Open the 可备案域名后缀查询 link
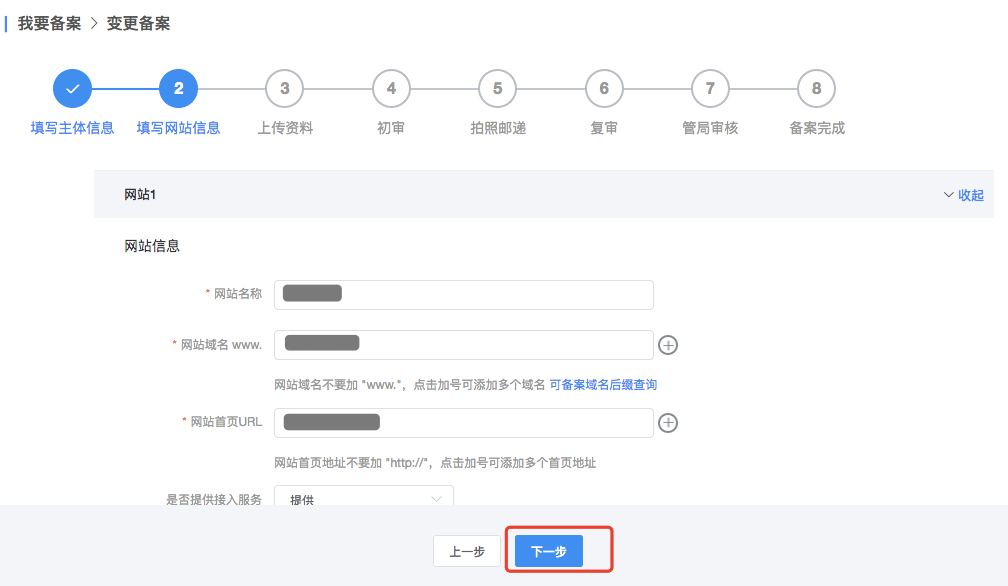This screenshot has width=1008, height=586. (603, 385)
